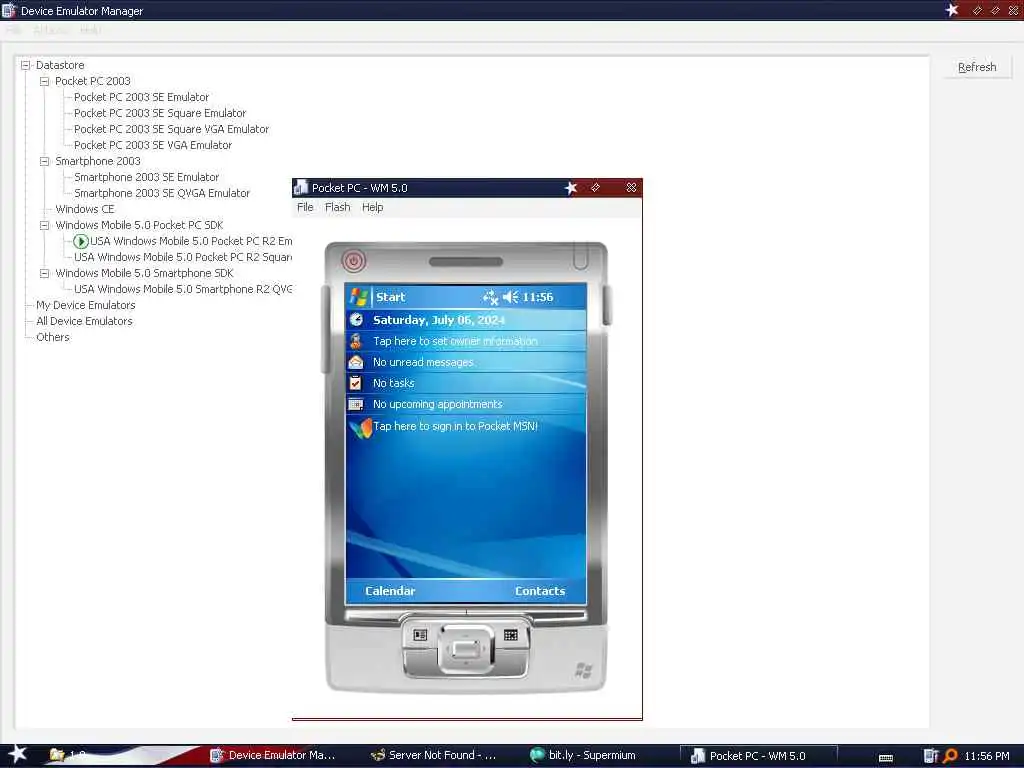Switch to Device Emulator Manager taskbar button
The height and width of the screenshot is (768, 1024).
click(x=273, y=755)
